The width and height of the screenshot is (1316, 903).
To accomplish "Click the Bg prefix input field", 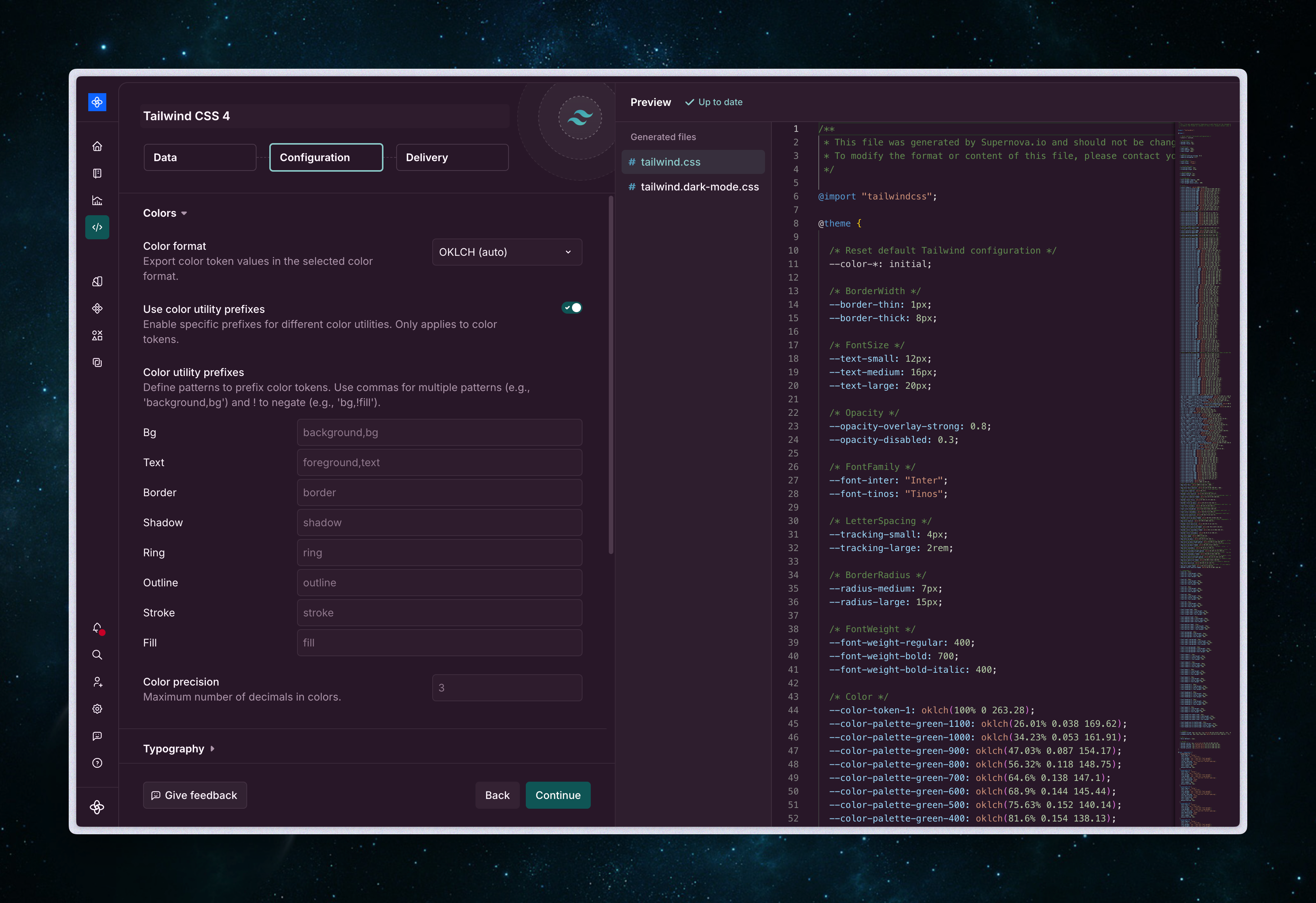I will 439,432.
